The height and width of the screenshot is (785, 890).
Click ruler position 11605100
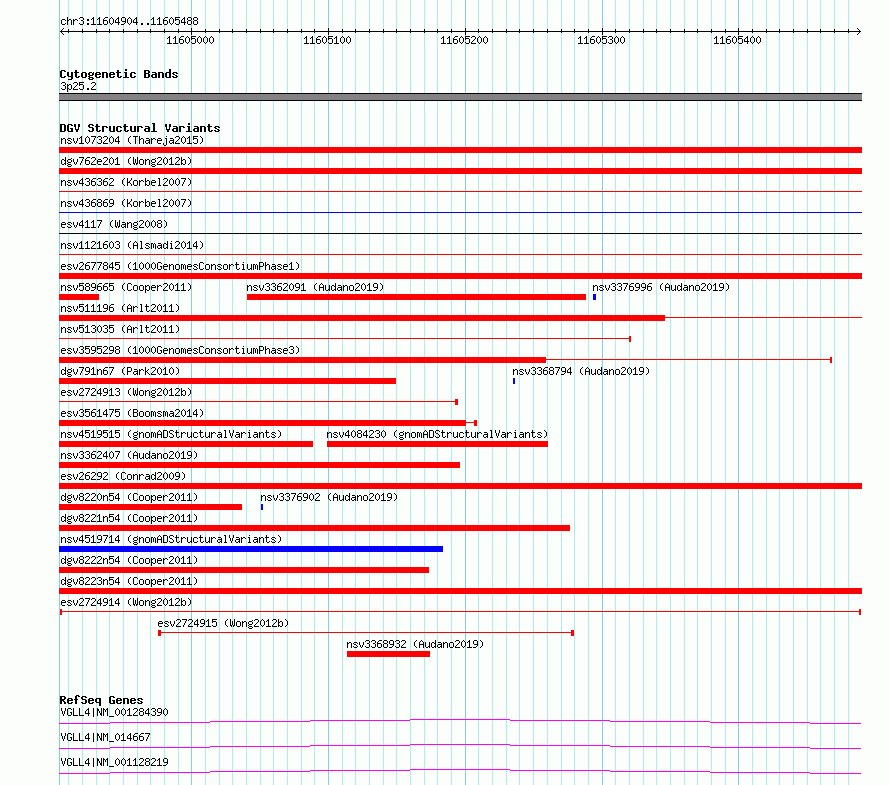[327, 40]
